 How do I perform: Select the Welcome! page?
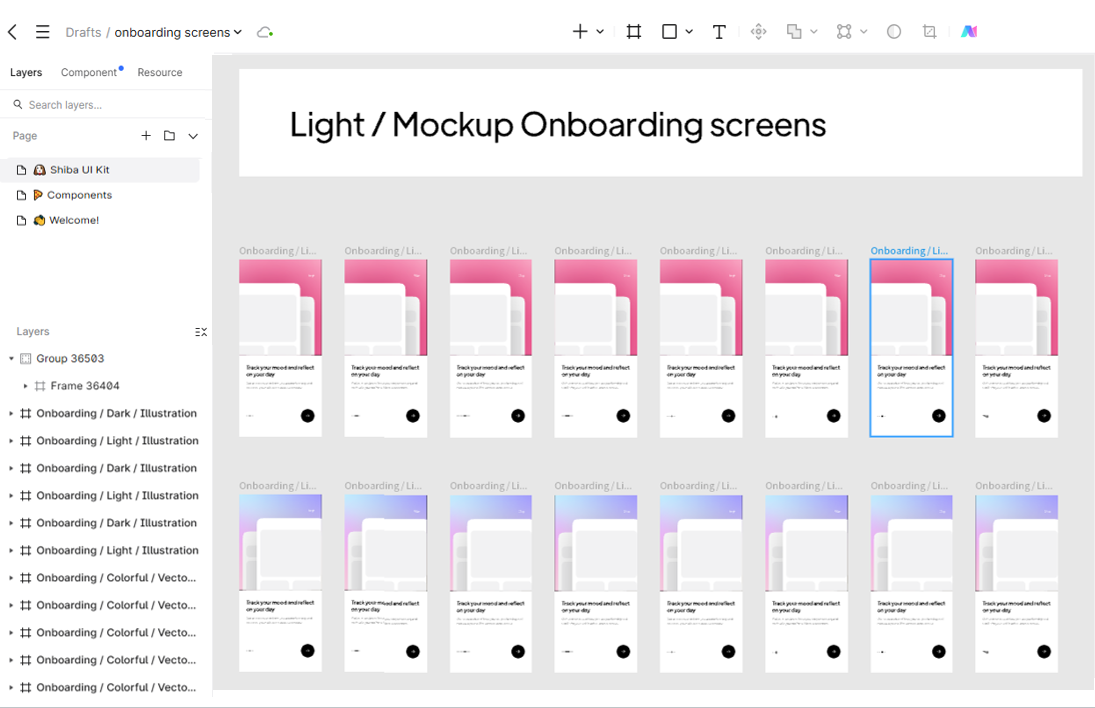(x=101, y=220)
